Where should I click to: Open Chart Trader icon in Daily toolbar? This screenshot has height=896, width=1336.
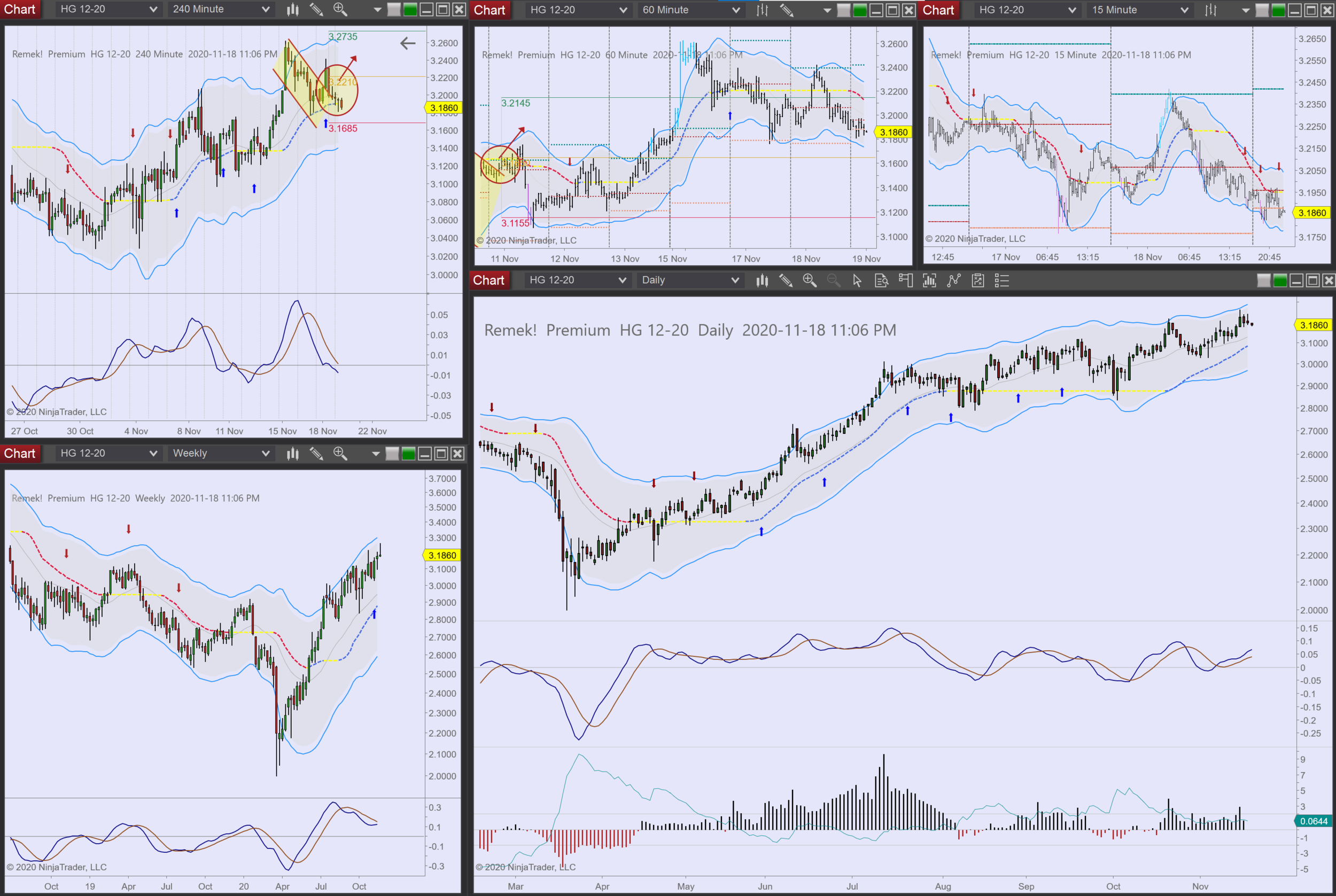point(905,280)
